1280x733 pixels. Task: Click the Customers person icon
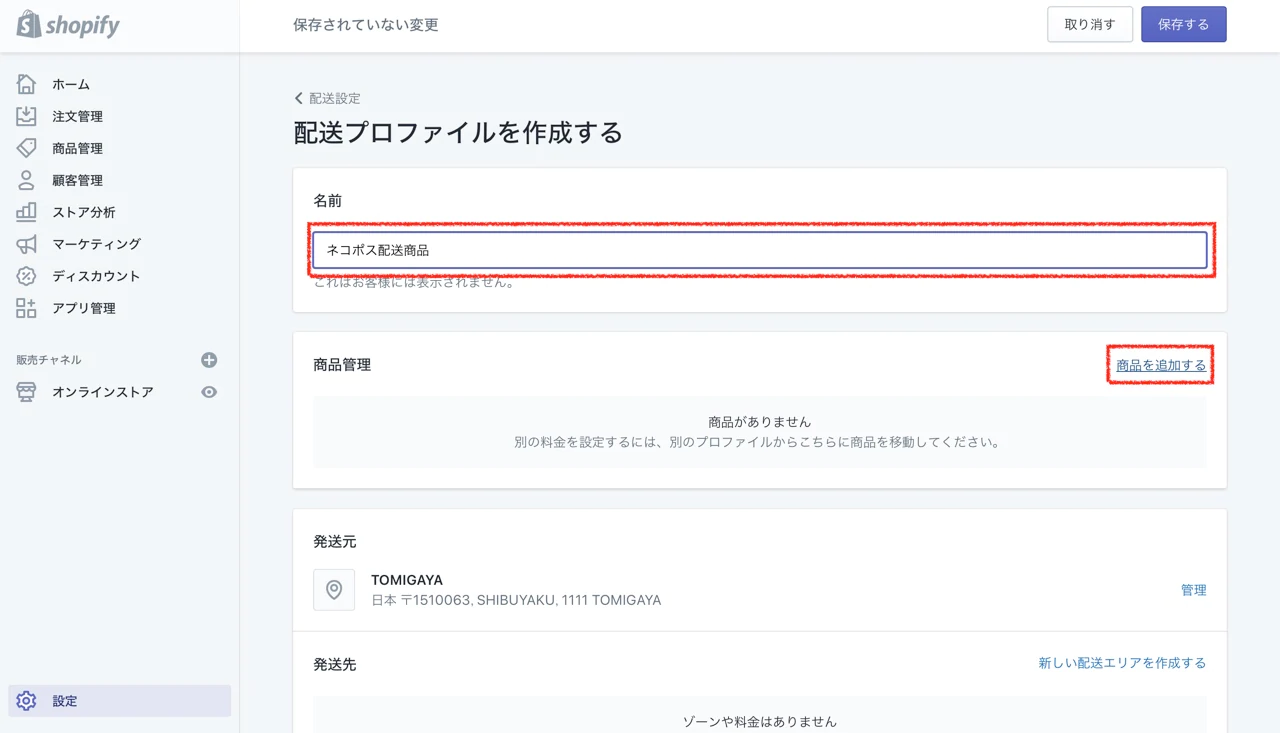[26, 180]
